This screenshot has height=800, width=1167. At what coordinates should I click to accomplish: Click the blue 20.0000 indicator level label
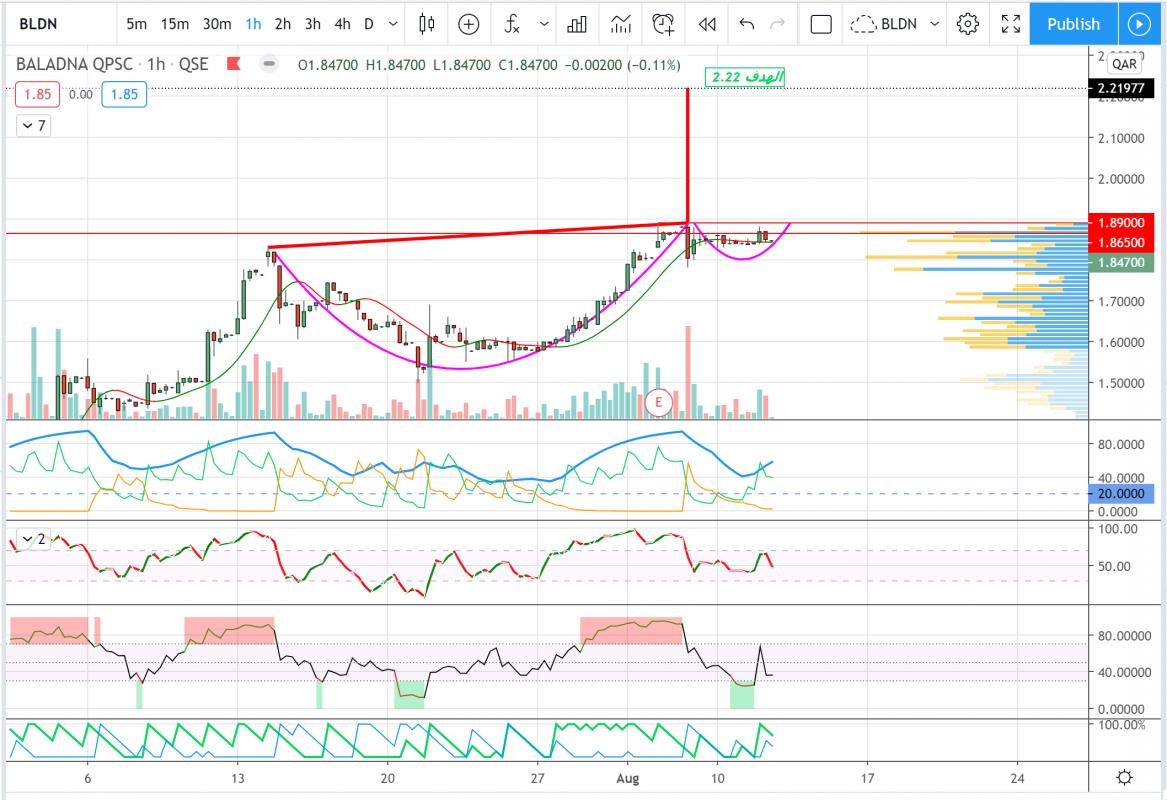[x=1121, y=493]
